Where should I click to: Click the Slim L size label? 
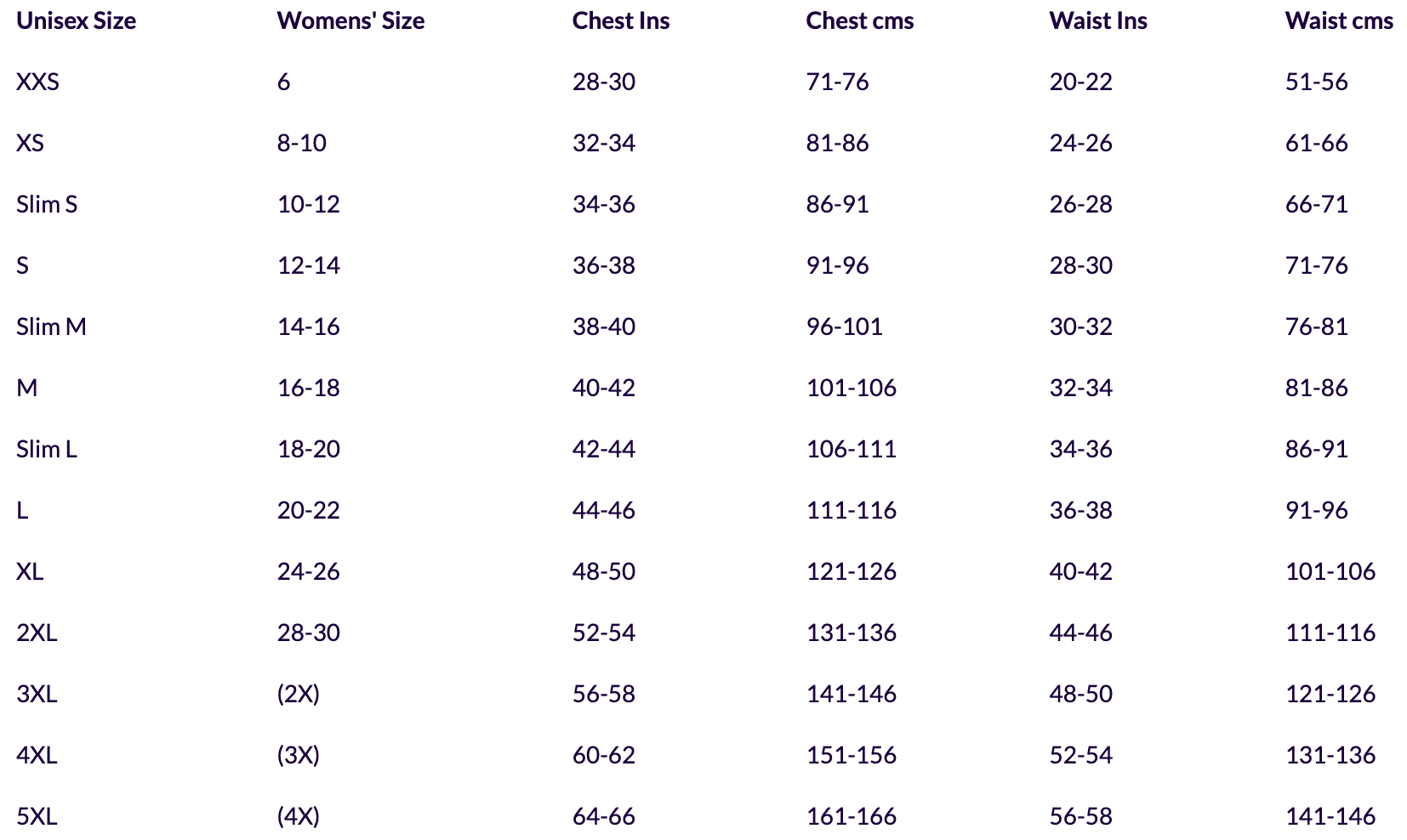coord(47,449)
